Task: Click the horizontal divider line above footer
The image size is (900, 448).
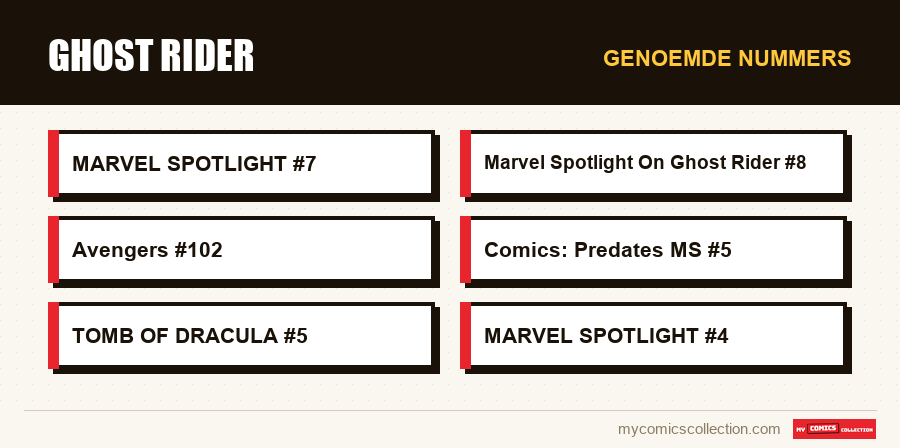Action: [450, 411]
